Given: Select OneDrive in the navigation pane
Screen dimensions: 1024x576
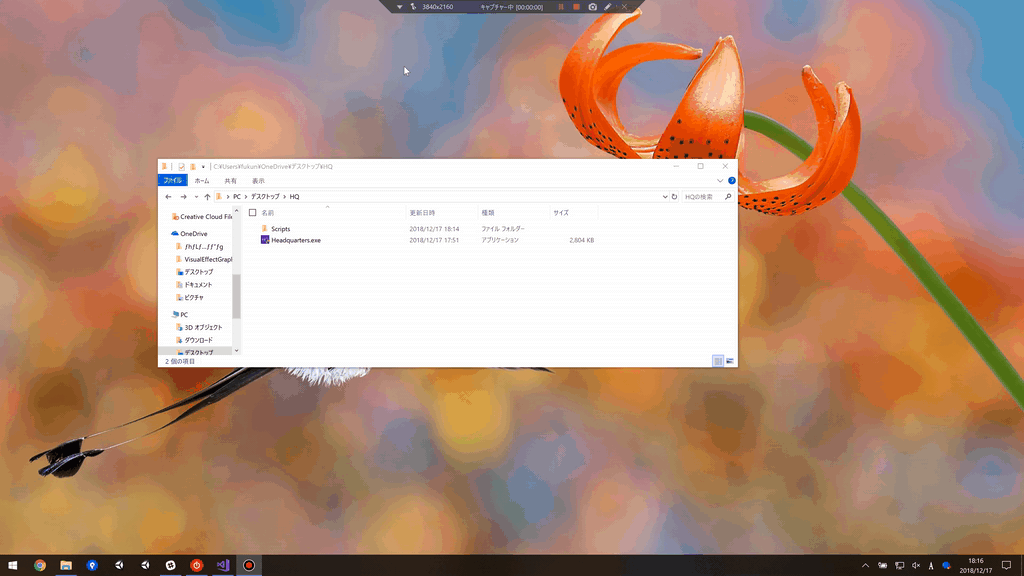Looking at the screenshot, I should 194,234.
